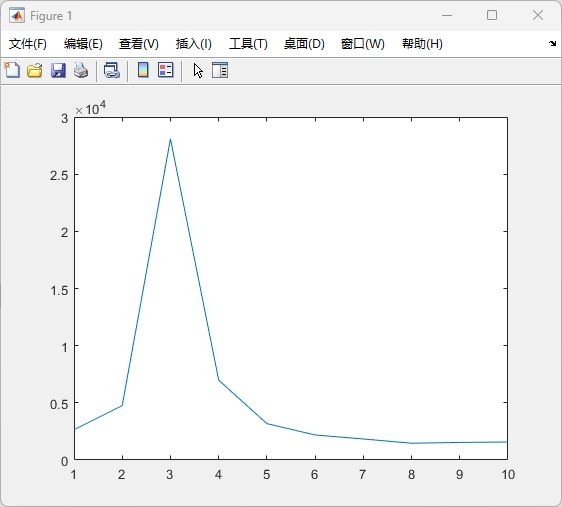This screenshot has width=562, height=507.
Task: Print the figure with the printer icon
Action: pyautogui.click(x=81, y=70)
